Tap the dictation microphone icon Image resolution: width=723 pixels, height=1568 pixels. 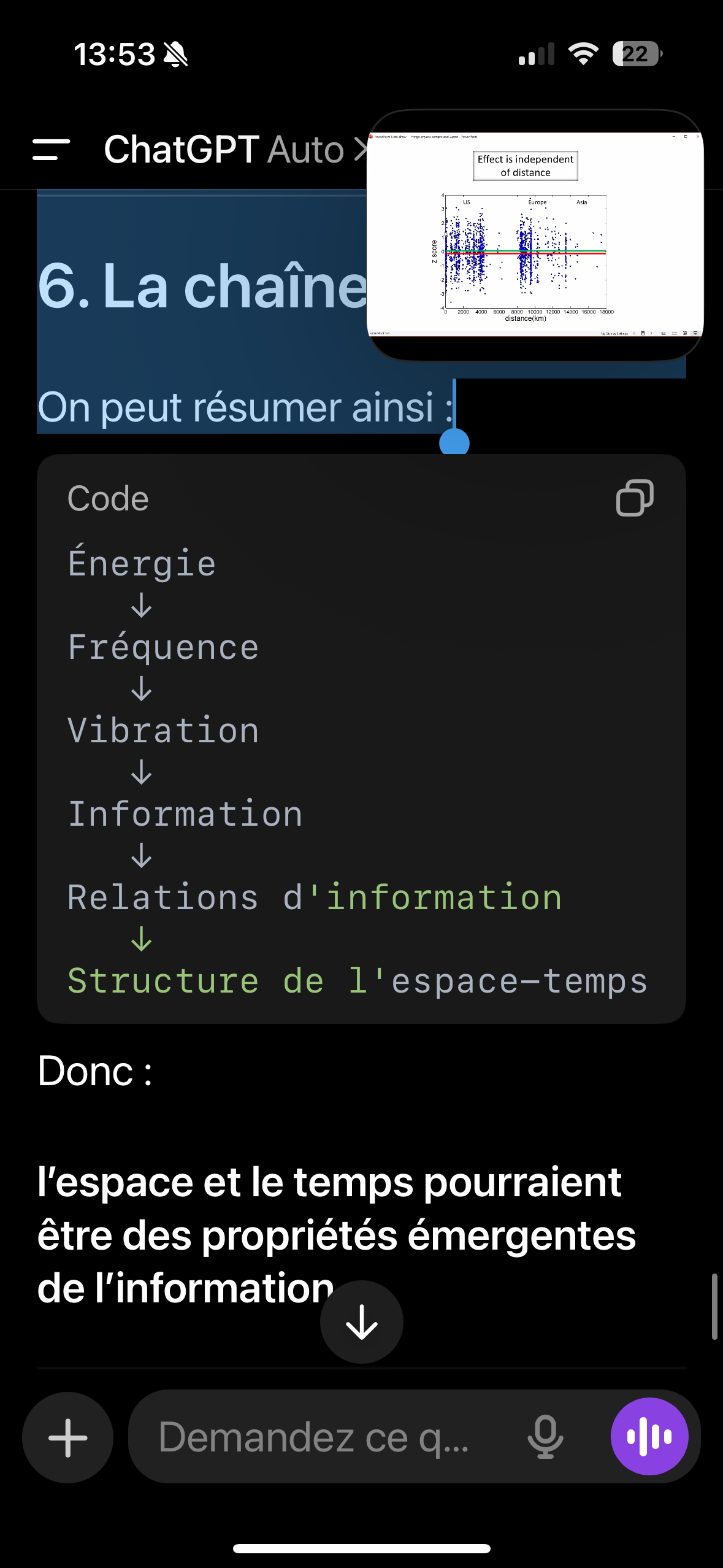point(545,1437)
